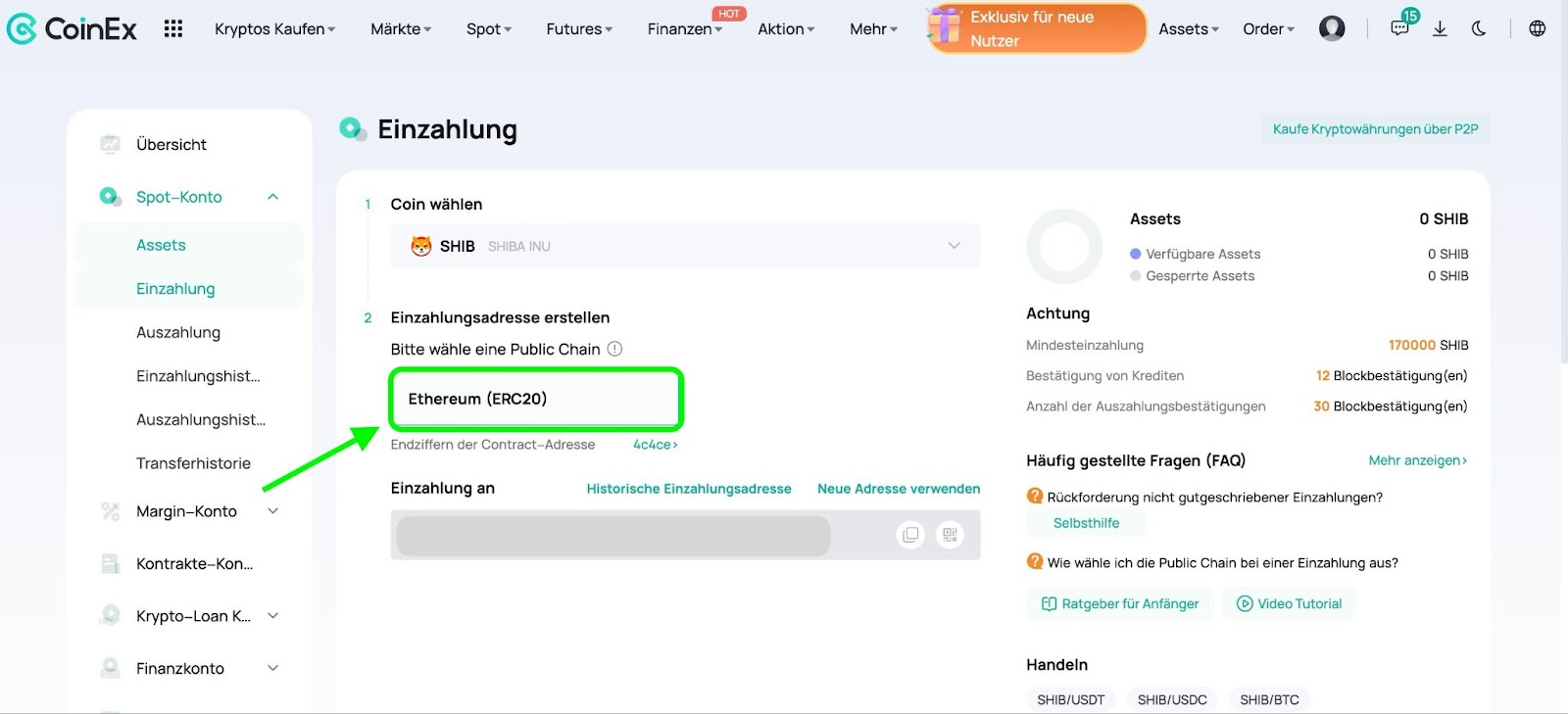The image size is (1568, 714).
Task: Expand the Krypto-Loan section chevron
Action: tap(273, 616)
